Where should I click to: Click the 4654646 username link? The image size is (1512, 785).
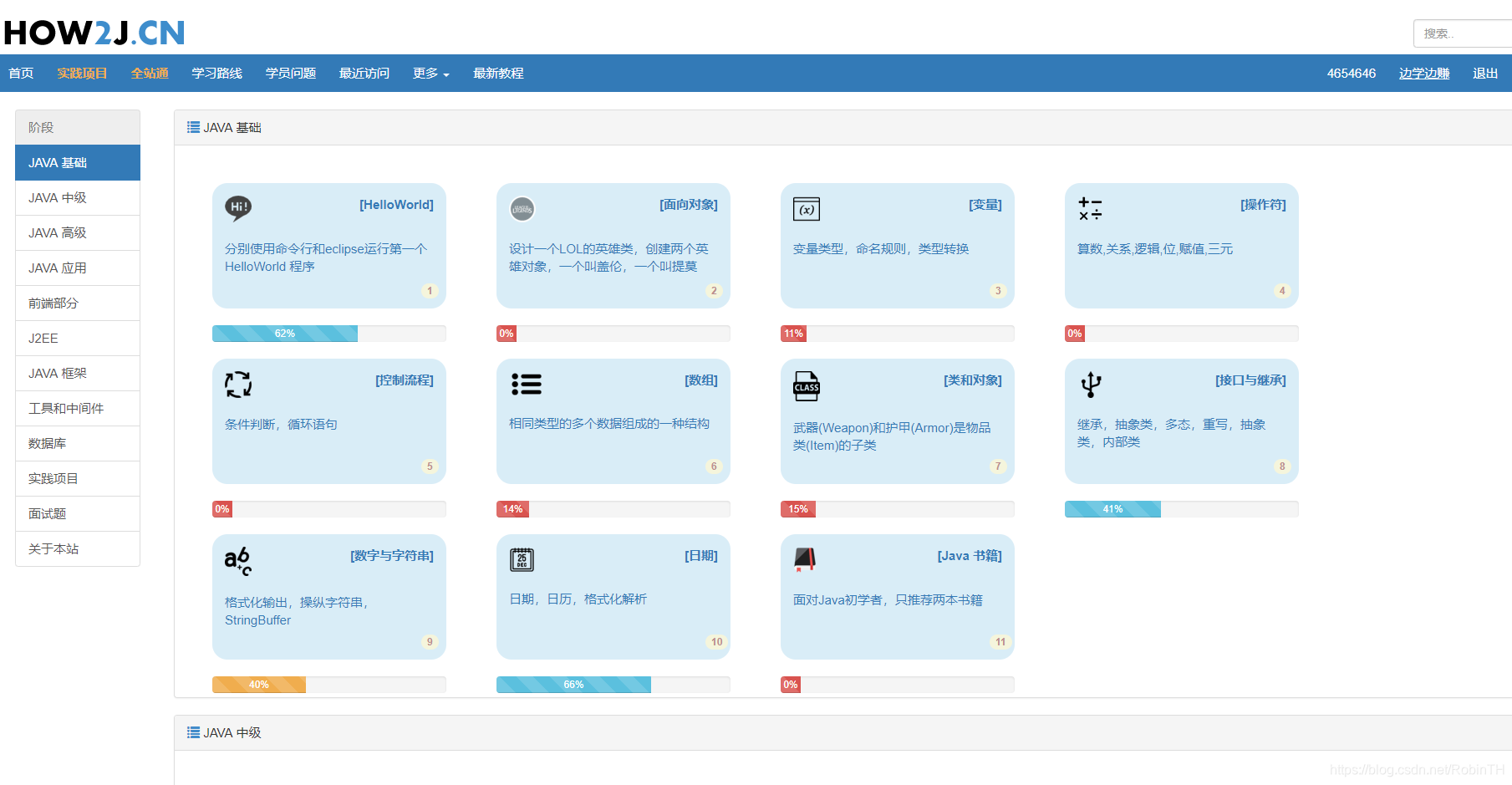tap(1352, 74)
